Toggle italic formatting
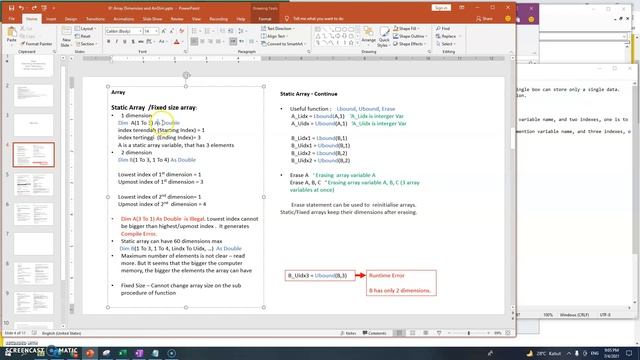Screen dimensions: 640x360 coord(117,42)
